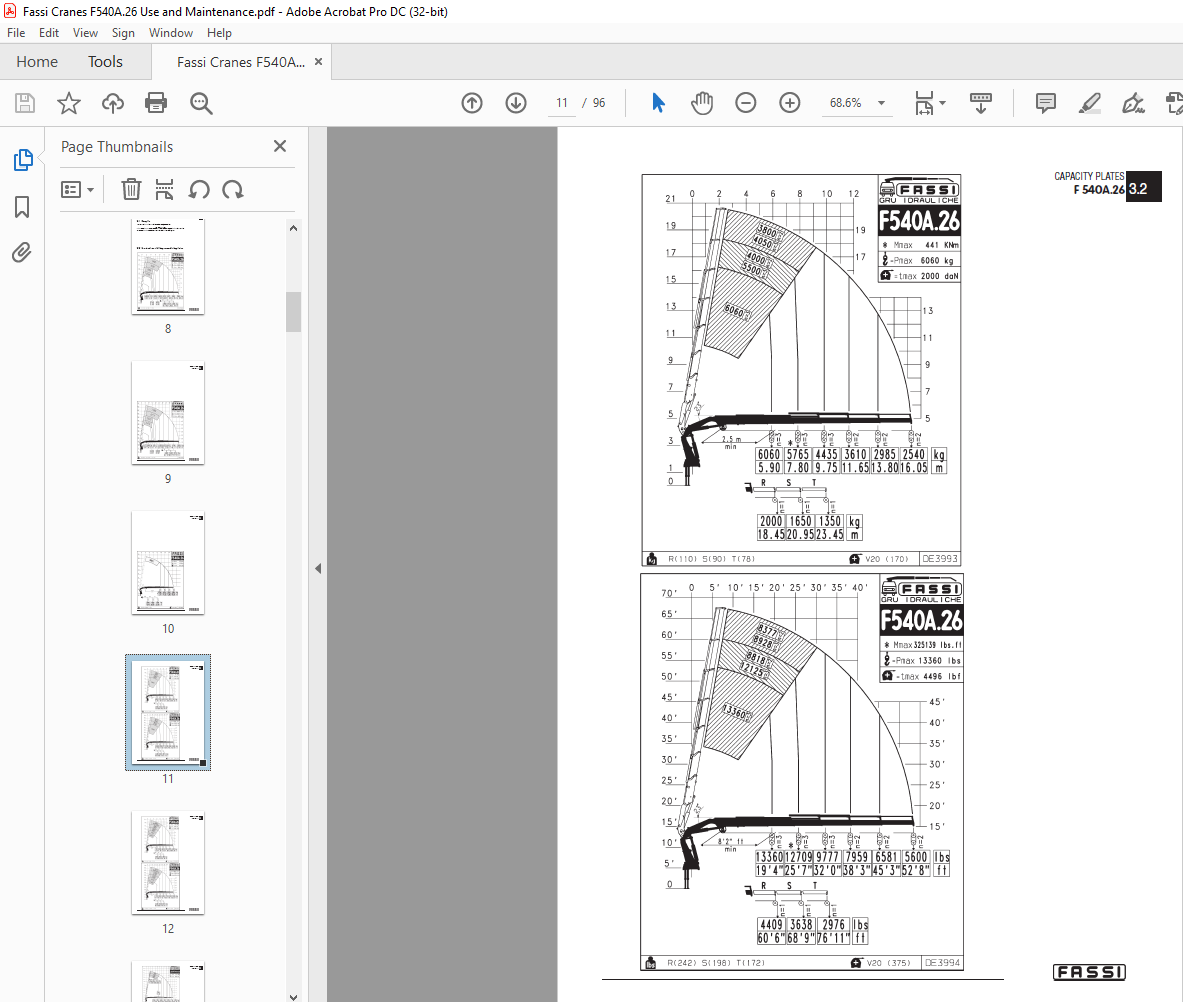Viewport: 1183px width, 1002px height.
Task: Zoom in with plus icon
Action: 790,103
